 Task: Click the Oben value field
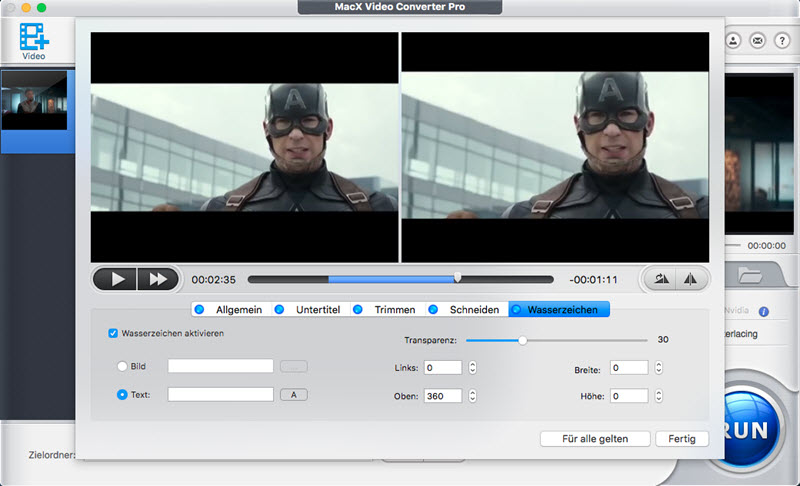coord(443,396)
